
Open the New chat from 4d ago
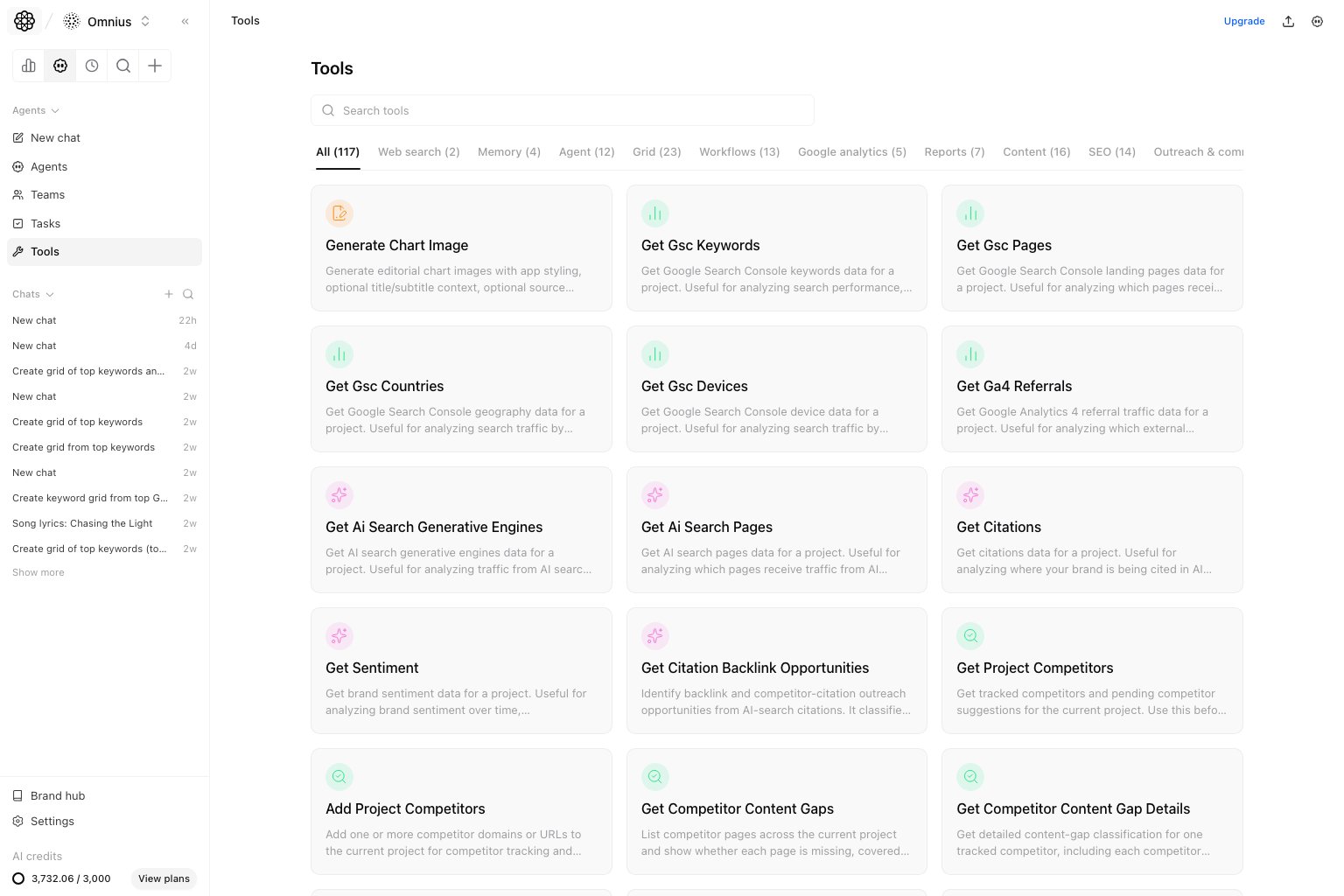point(104,346)
